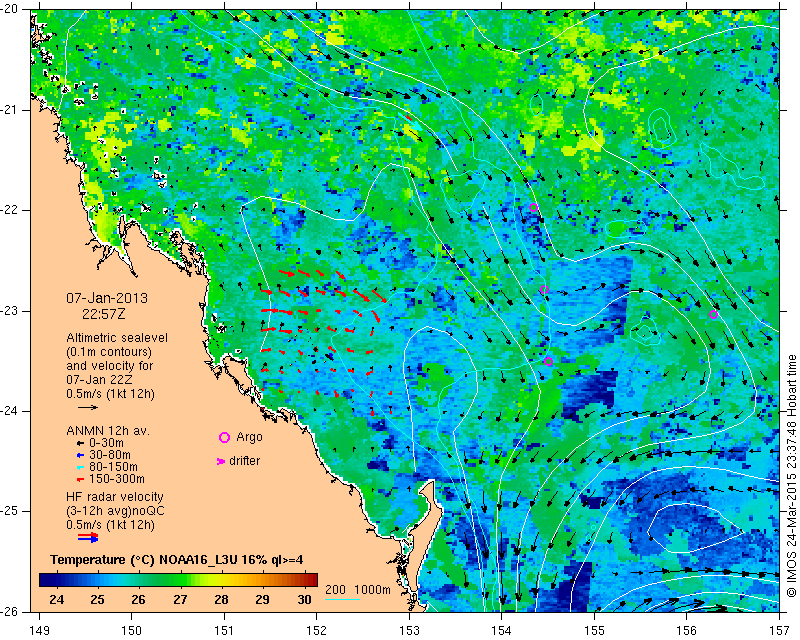This screenshot has width=800, height=640.
Task: Click the magenta drifter arrow legend symbol
Action: [221, 461]
